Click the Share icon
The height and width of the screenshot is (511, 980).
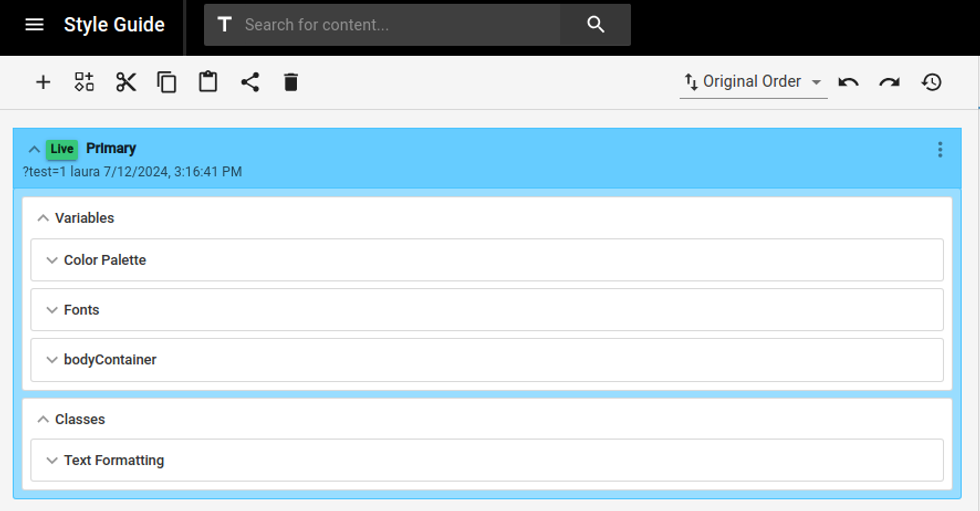tap(250, 82)
